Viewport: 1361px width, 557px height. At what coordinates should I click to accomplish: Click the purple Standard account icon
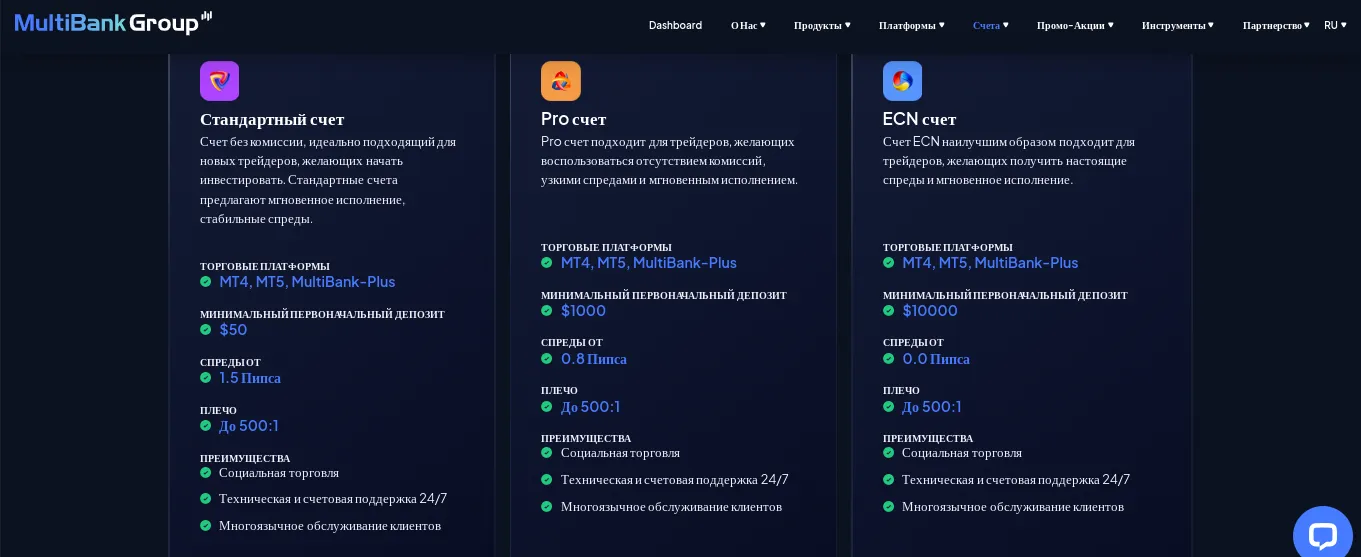pos(219,81)
